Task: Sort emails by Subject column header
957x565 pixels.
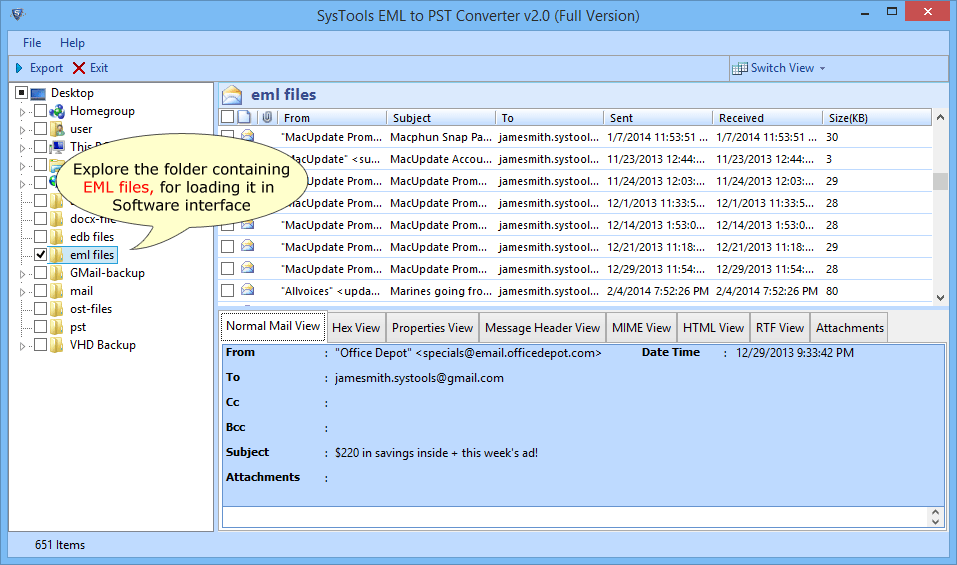Action: coord(441,118)
